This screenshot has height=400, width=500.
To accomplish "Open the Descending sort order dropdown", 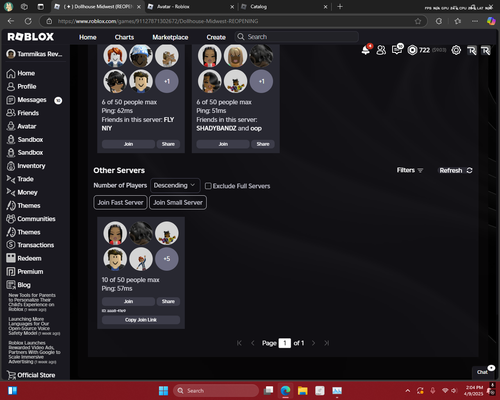I will (175, 185).
